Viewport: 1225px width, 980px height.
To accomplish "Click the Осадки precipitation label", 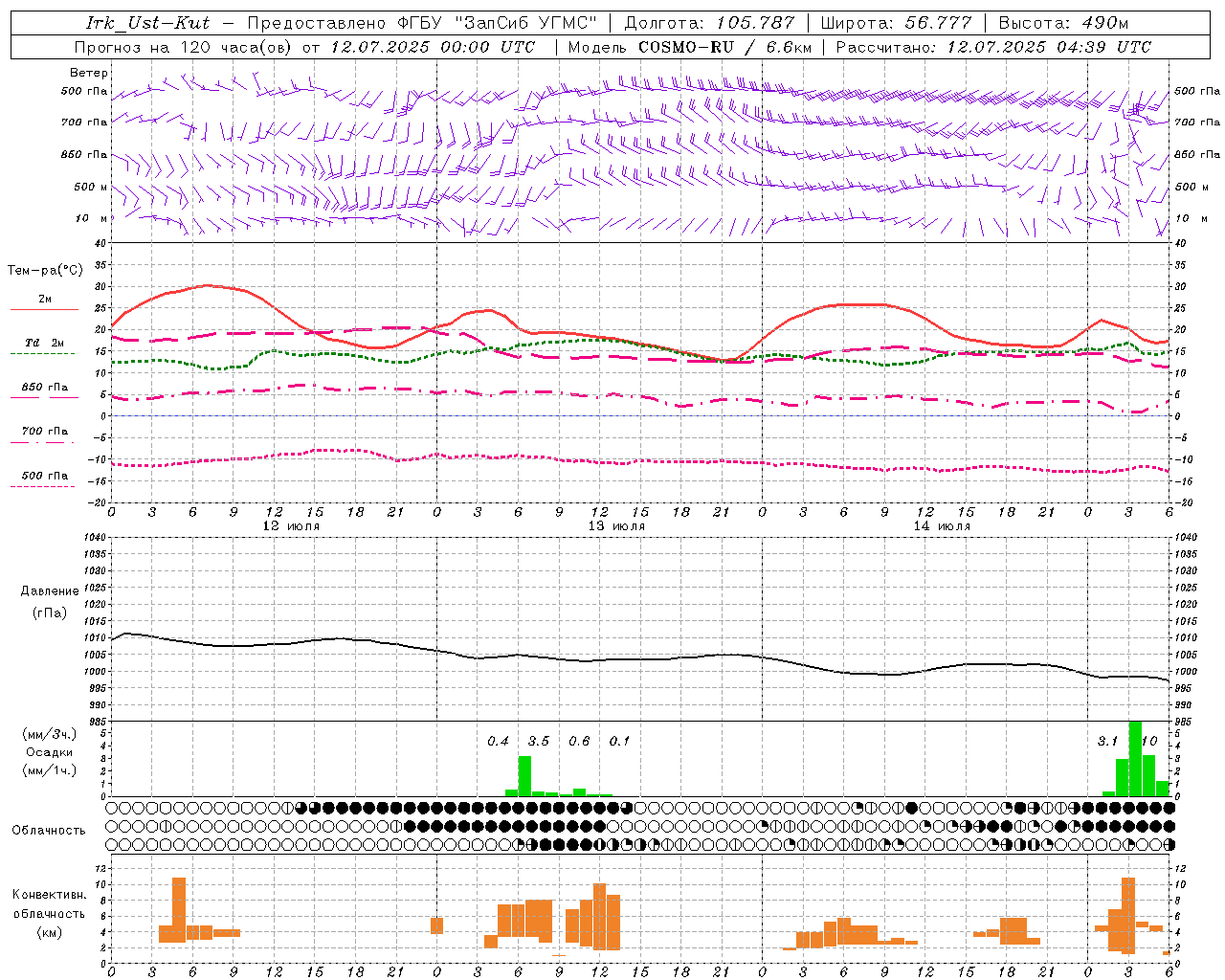I will click(x=50, y=752).
